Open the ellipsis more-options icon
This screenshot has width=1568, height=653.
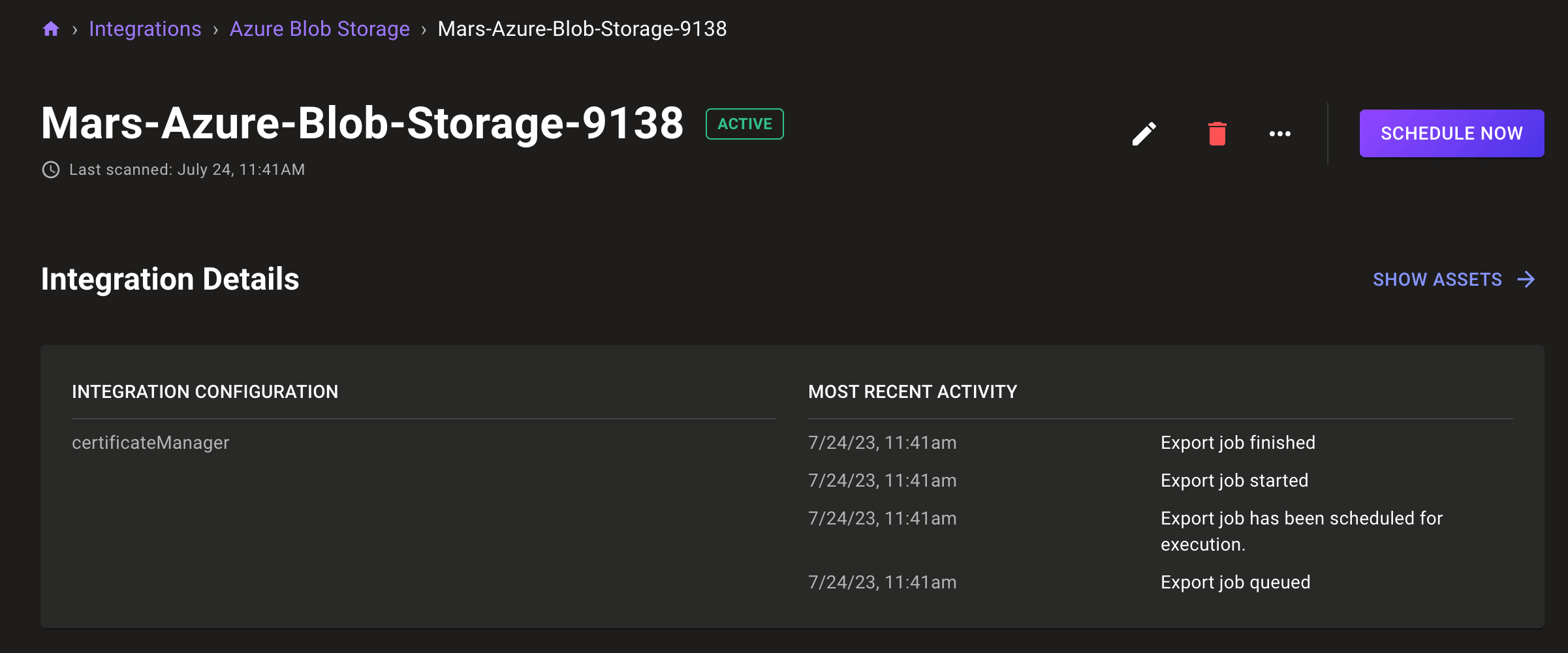1279,132
